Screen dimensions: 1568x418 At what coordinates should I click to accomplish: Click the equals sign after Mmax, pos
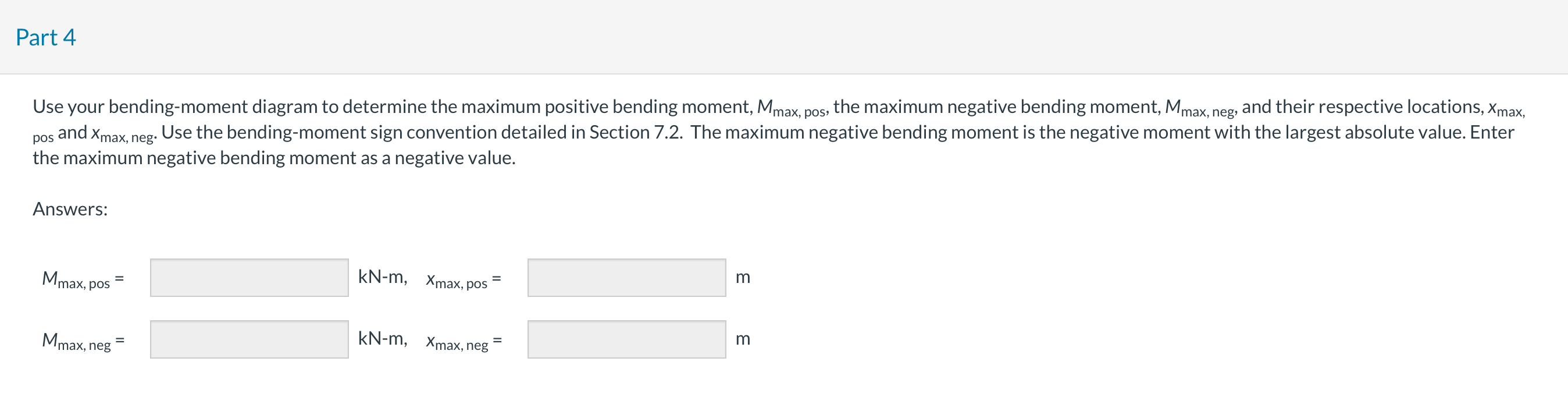click(120, 278)
